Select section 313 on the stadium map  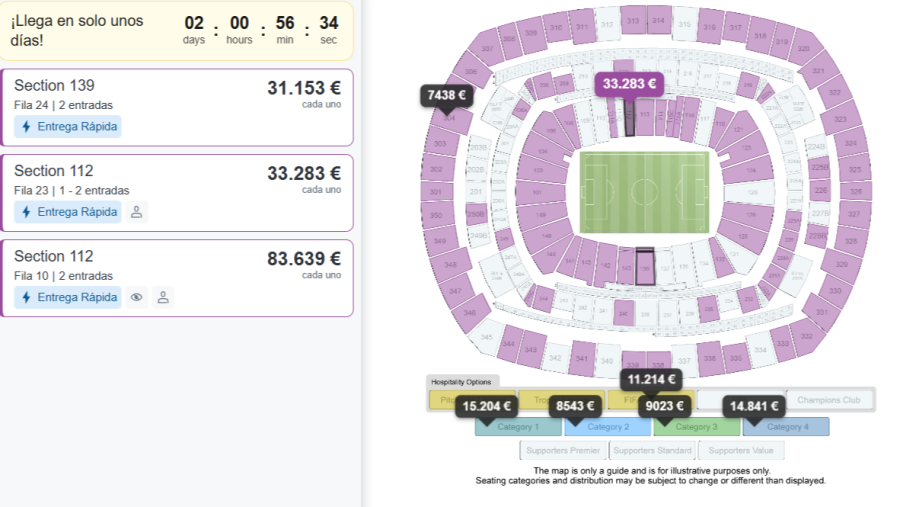click(x=633, y=21)
